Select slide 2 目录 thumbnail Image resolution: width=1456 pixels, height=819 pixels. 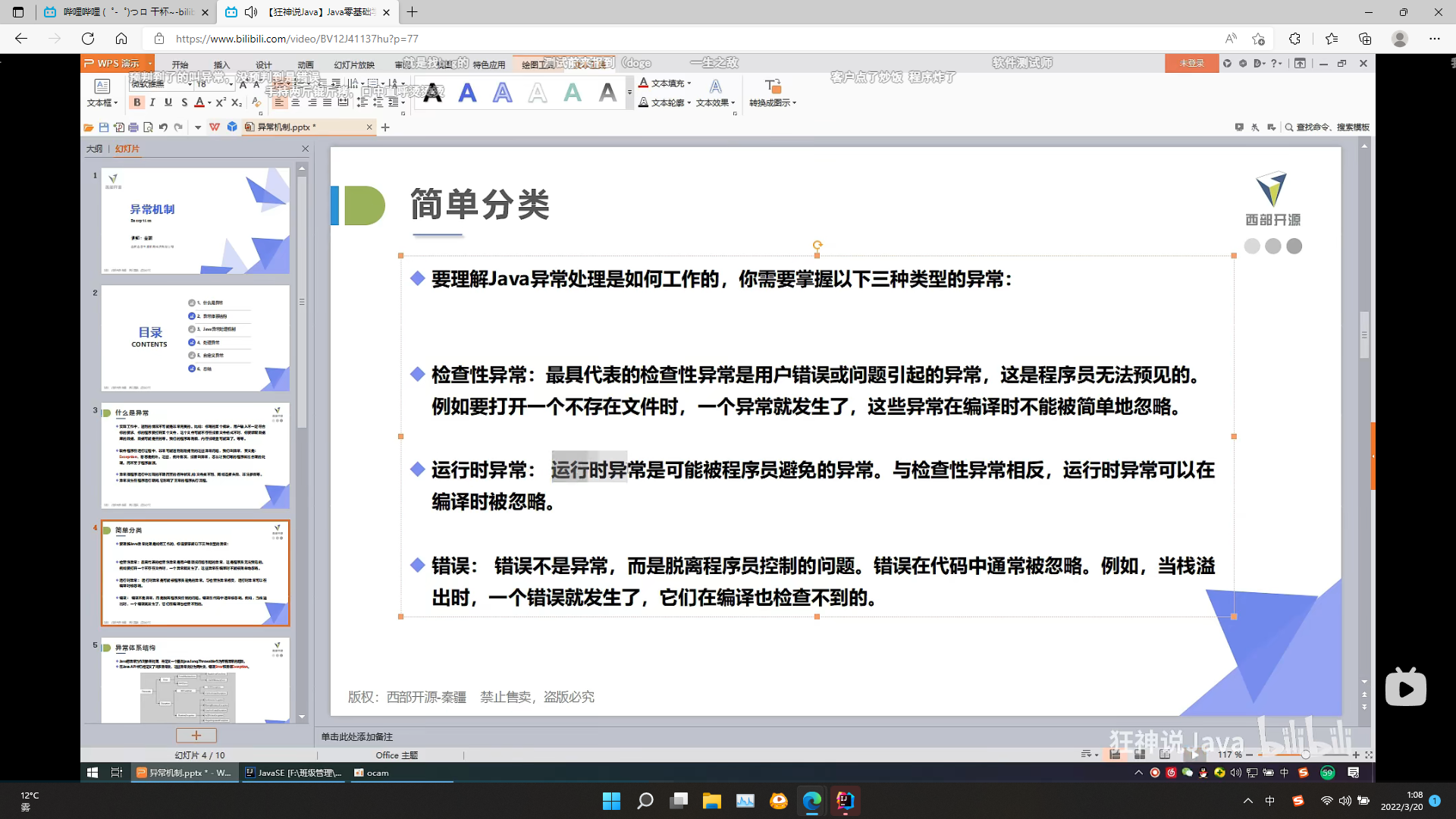[x=196, y=338]
